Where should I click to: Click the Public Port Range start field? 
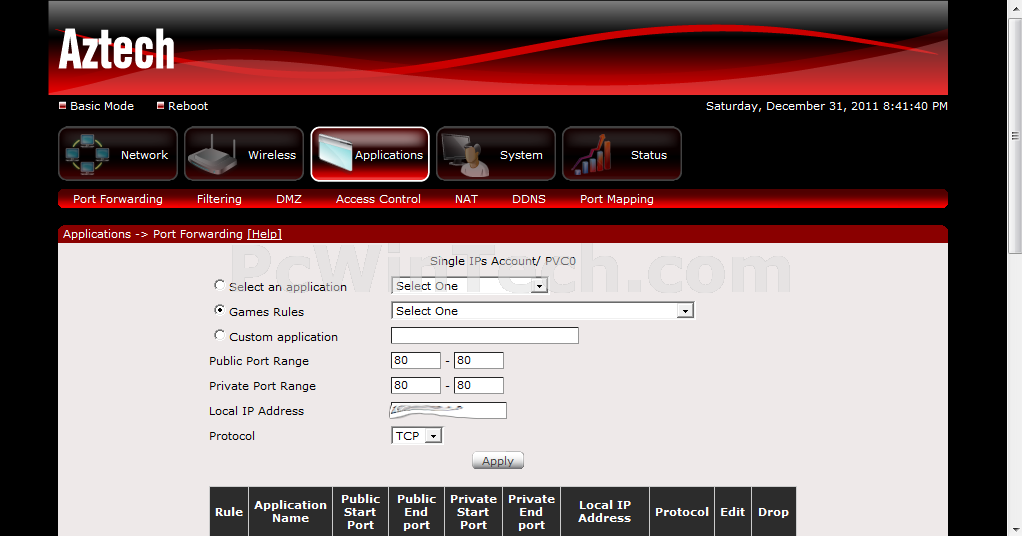416,361
